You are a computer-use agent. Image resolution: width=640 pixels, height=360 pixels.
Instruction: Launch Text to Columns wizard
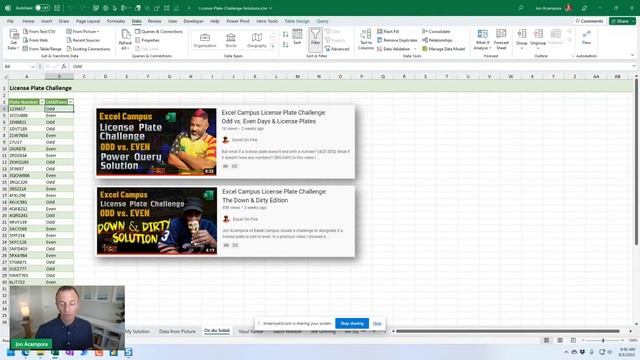coord(366,40)
